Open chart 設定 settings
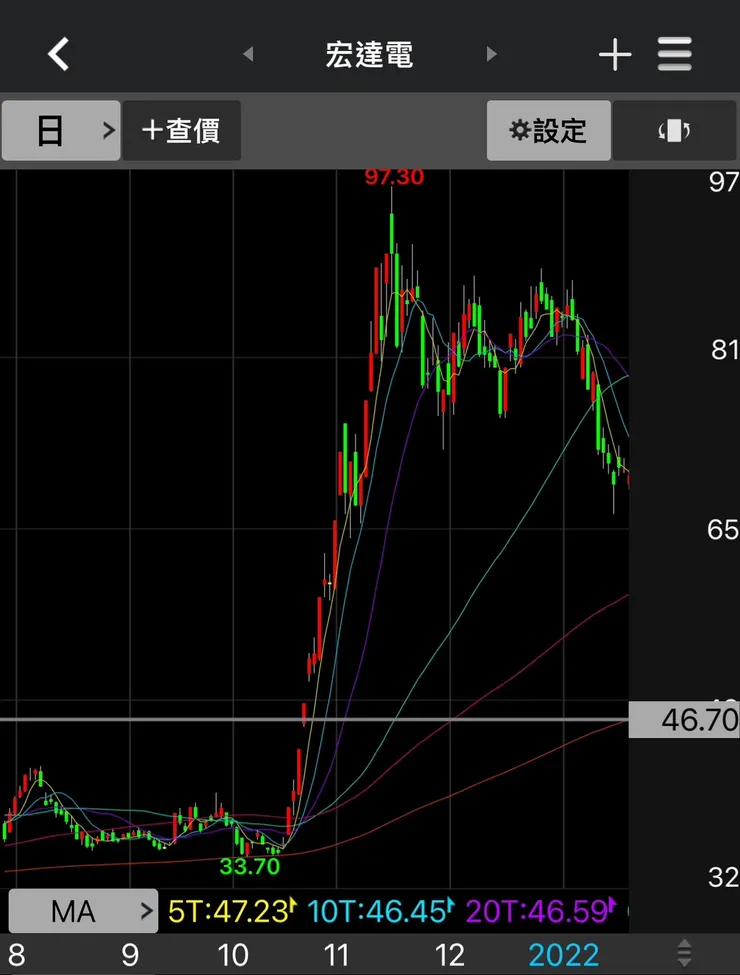 pos(548,131)
